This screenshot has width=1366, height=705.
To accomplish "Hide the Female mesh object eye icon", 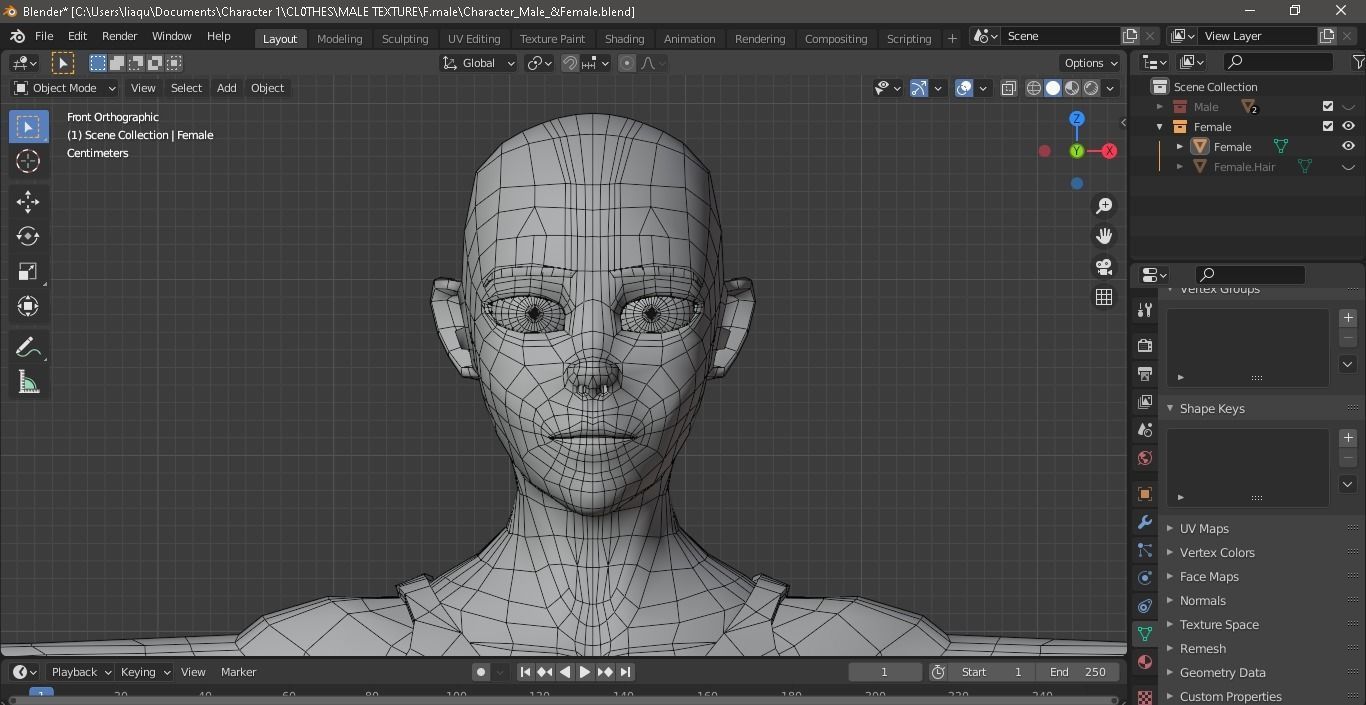I will (1348, 146).
